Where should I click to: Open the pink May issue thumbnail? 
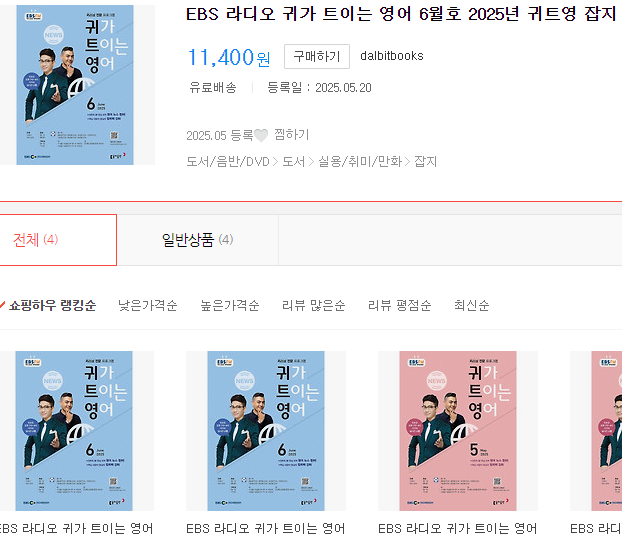[458, 431]
